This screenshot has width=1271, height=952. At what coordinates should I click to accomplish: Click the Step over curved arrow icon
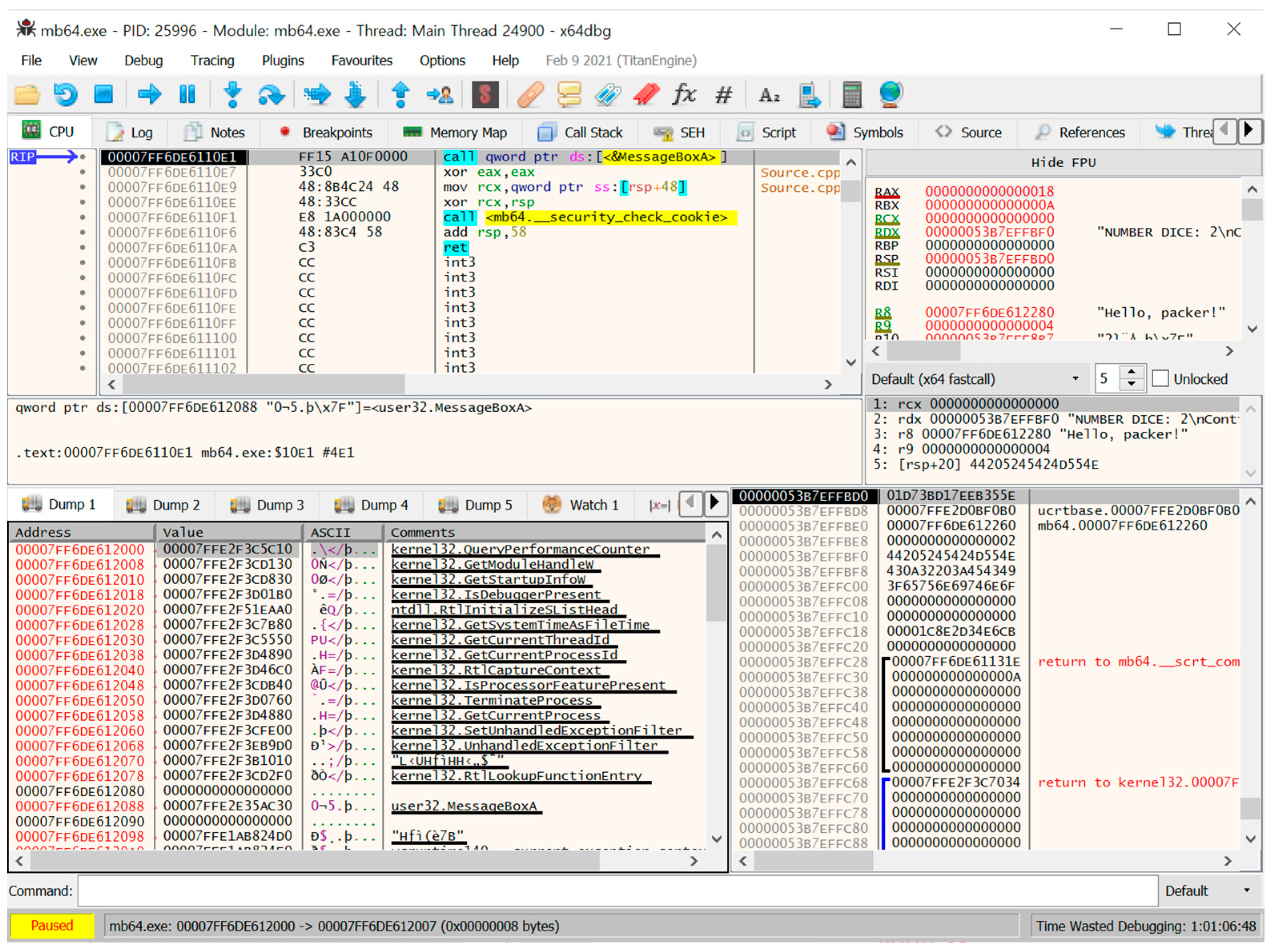coord(271,94)
